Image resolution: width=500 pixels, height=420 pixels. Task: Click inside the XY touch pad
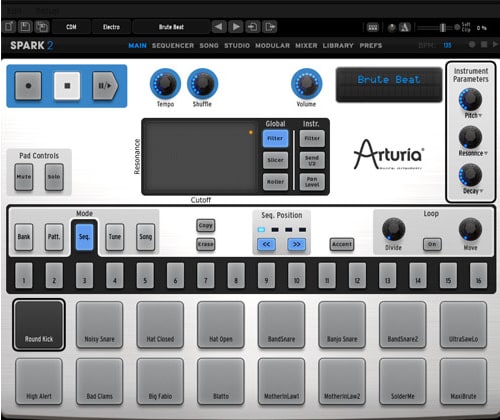(201, 157)
